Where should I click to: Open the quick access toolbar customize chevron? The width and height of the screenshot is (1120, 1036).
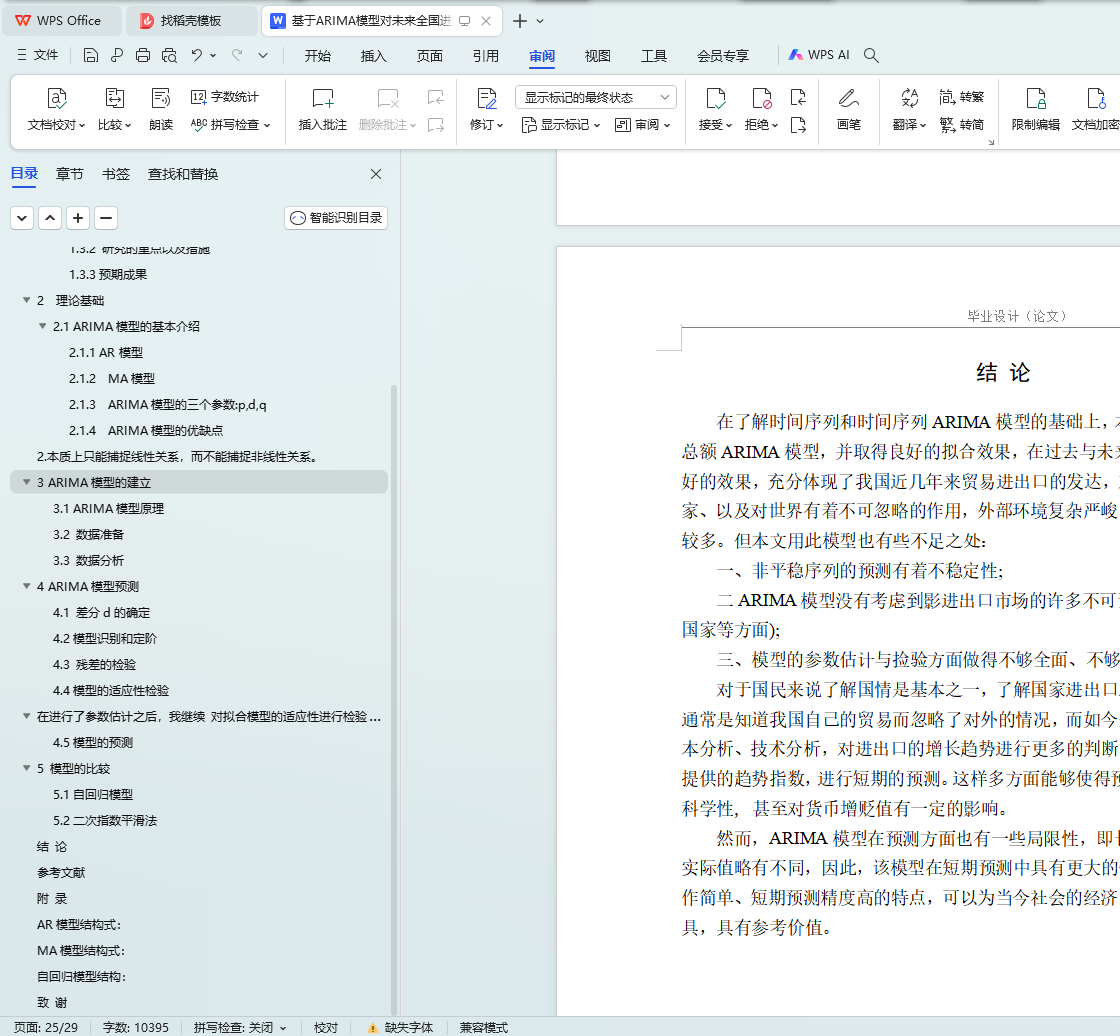(263, 55)
